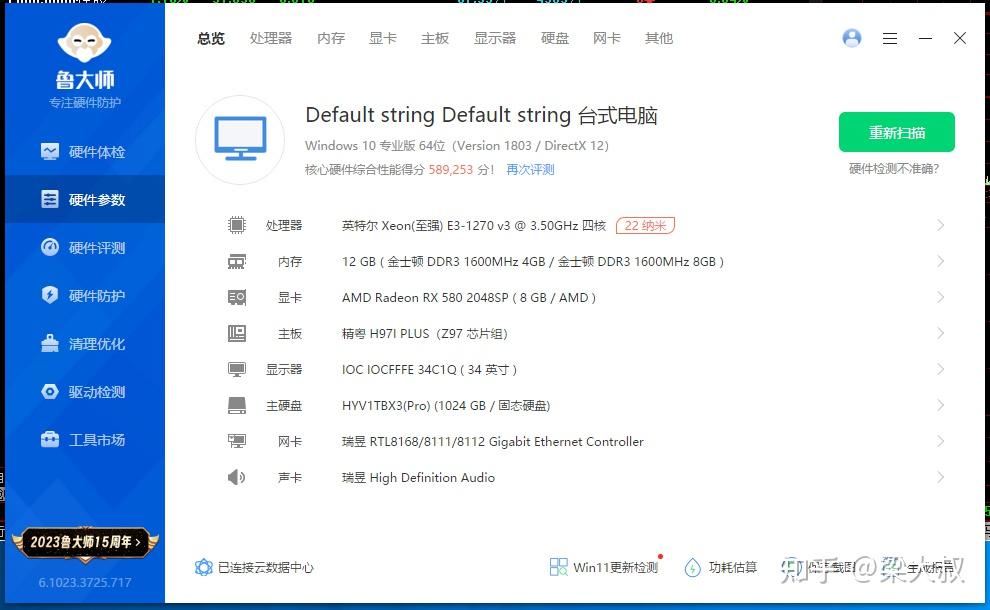Click the 硬件检测不准确? link
Viewport: 990px width, 610px height.
[894, 169]
